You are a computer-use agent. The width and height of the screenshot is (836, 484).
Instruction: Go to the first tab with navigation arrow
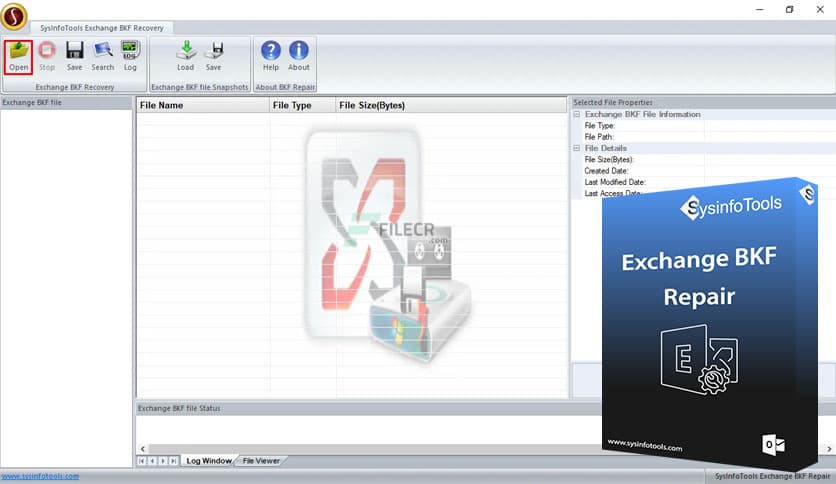click(142, 461)
